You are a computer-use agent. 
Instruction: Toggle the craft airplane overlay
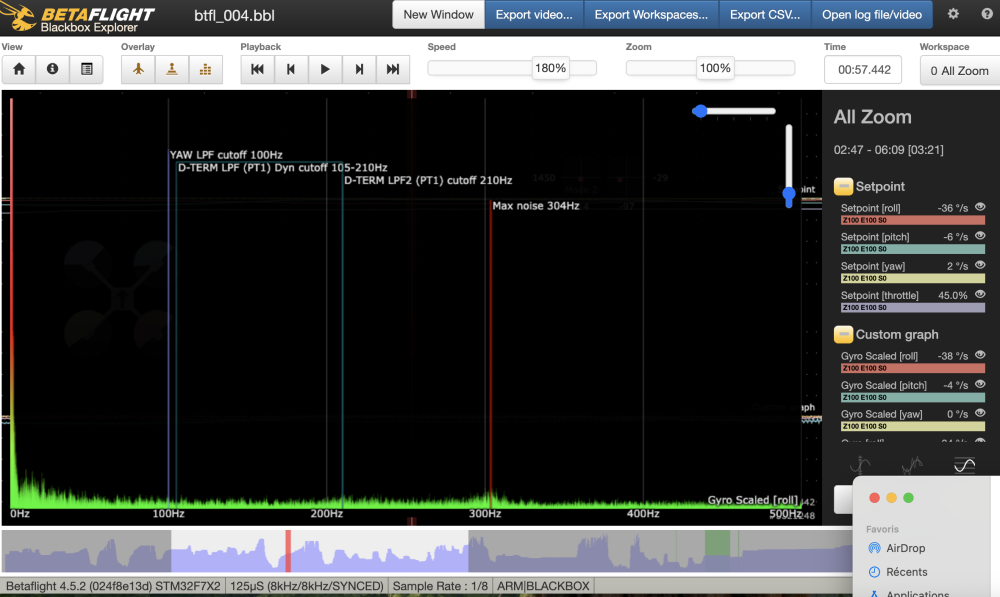139,69
